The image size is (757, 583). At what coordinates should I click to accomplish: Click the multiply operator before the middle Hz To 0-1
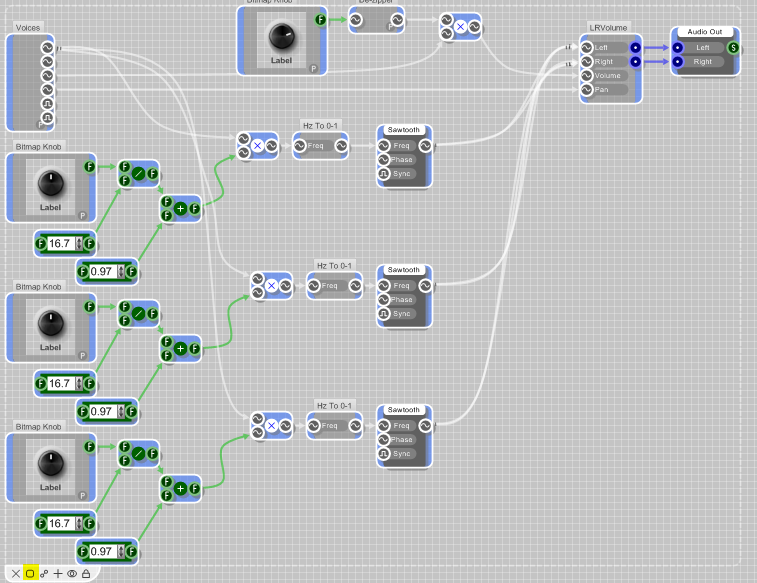tap(271, 286)
